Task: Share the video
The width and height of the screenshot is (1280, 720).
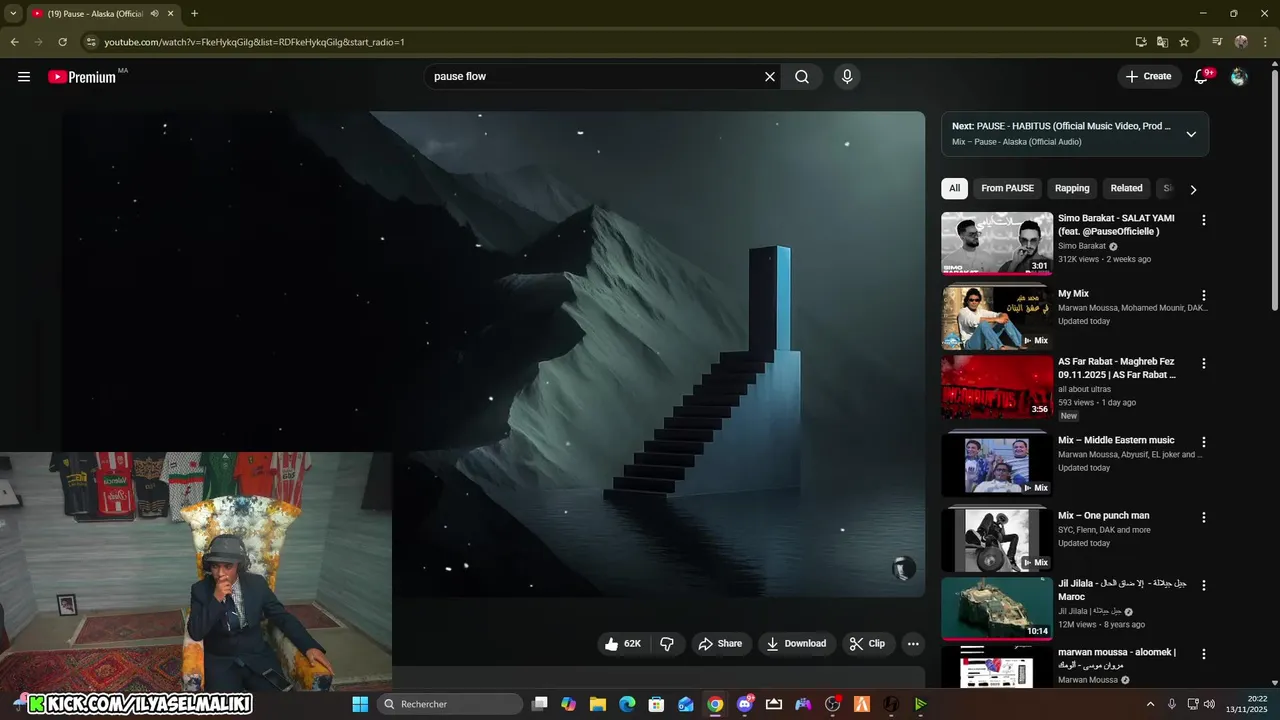Action: (720, 644)
